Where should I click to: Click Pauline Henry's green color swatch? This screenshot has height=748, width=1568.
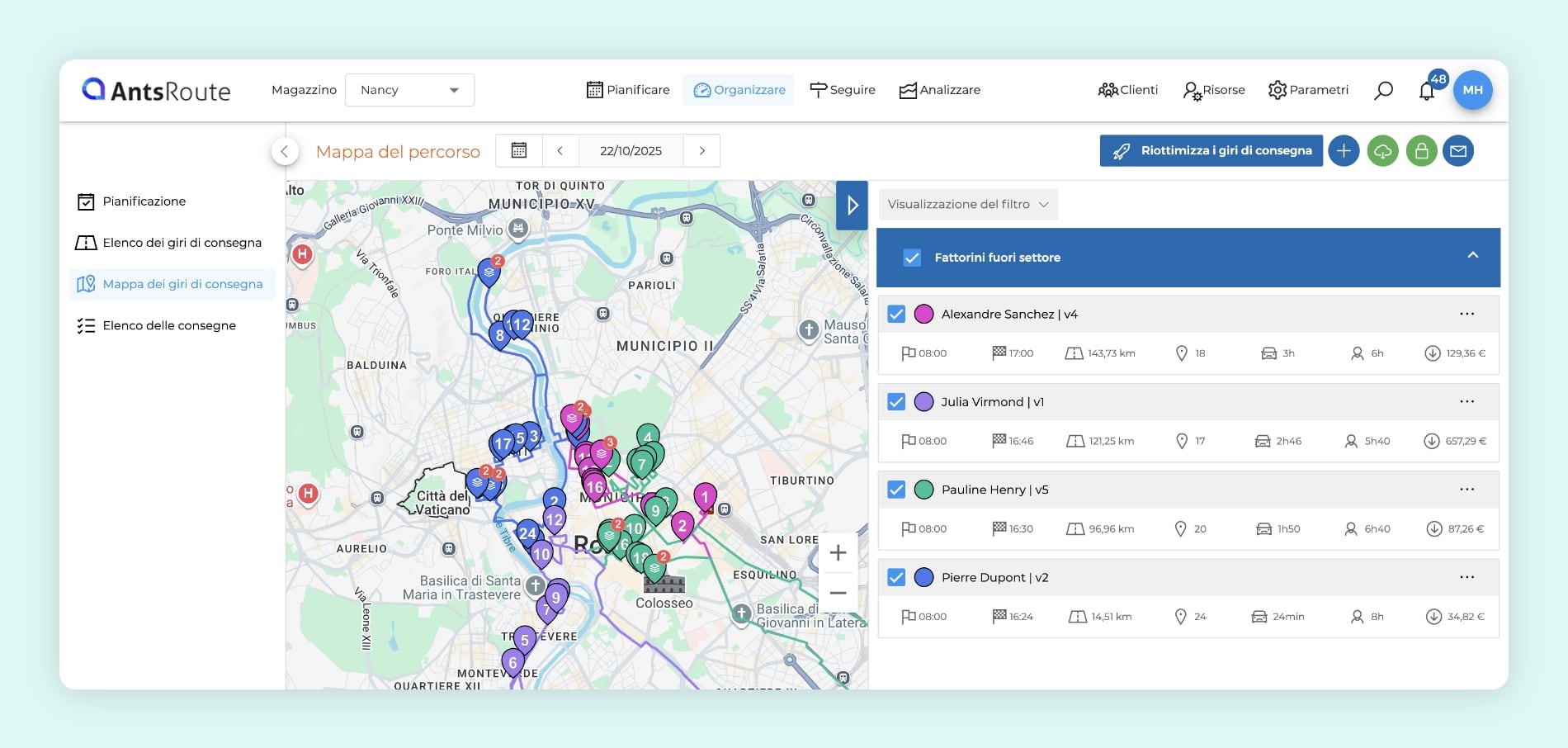click(x=924, y=490)
